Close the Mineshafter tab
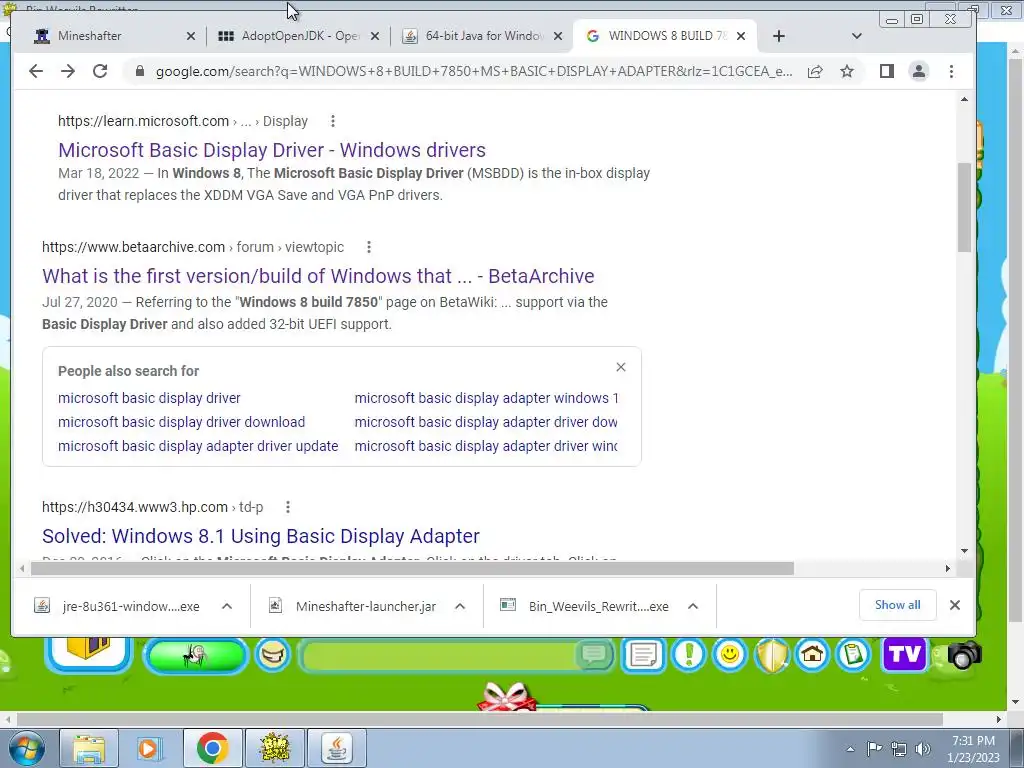Image resolution: width=1024 pixels, height=768 pixels. (x=191, y=36)
